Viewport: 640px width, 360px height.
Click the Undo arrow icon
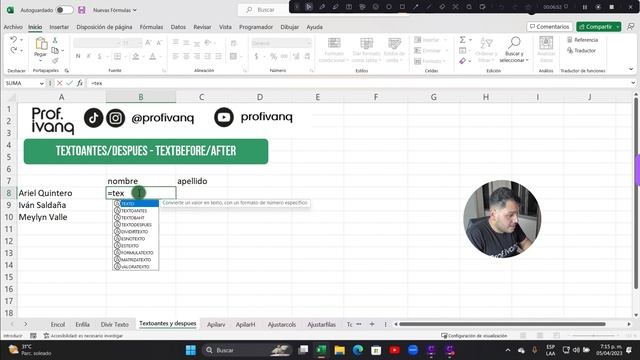tap(13, 40)
